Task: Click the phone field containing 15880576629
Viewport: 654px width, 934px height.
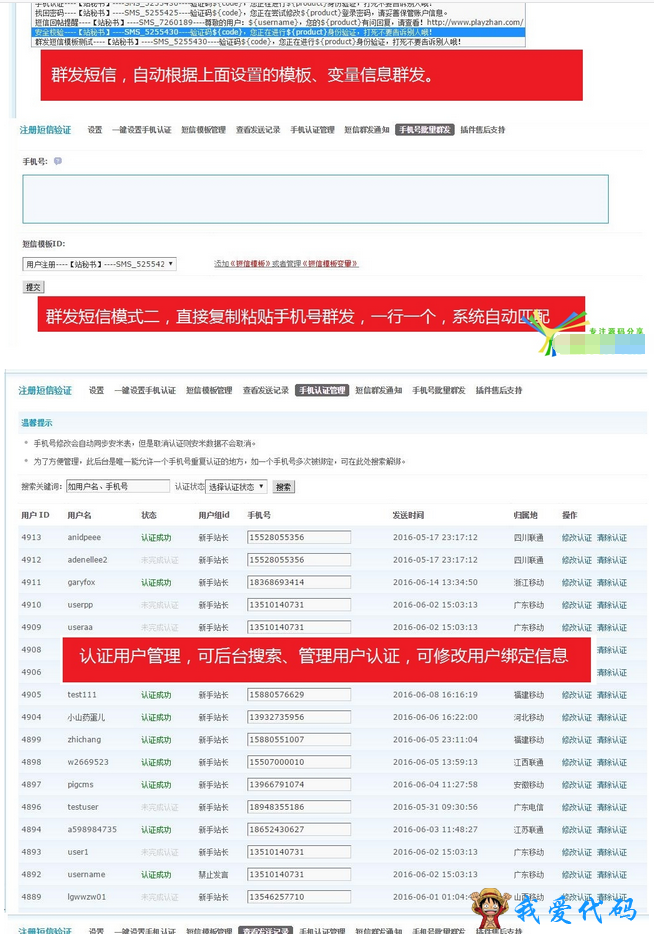Action: tap(299, 695)
